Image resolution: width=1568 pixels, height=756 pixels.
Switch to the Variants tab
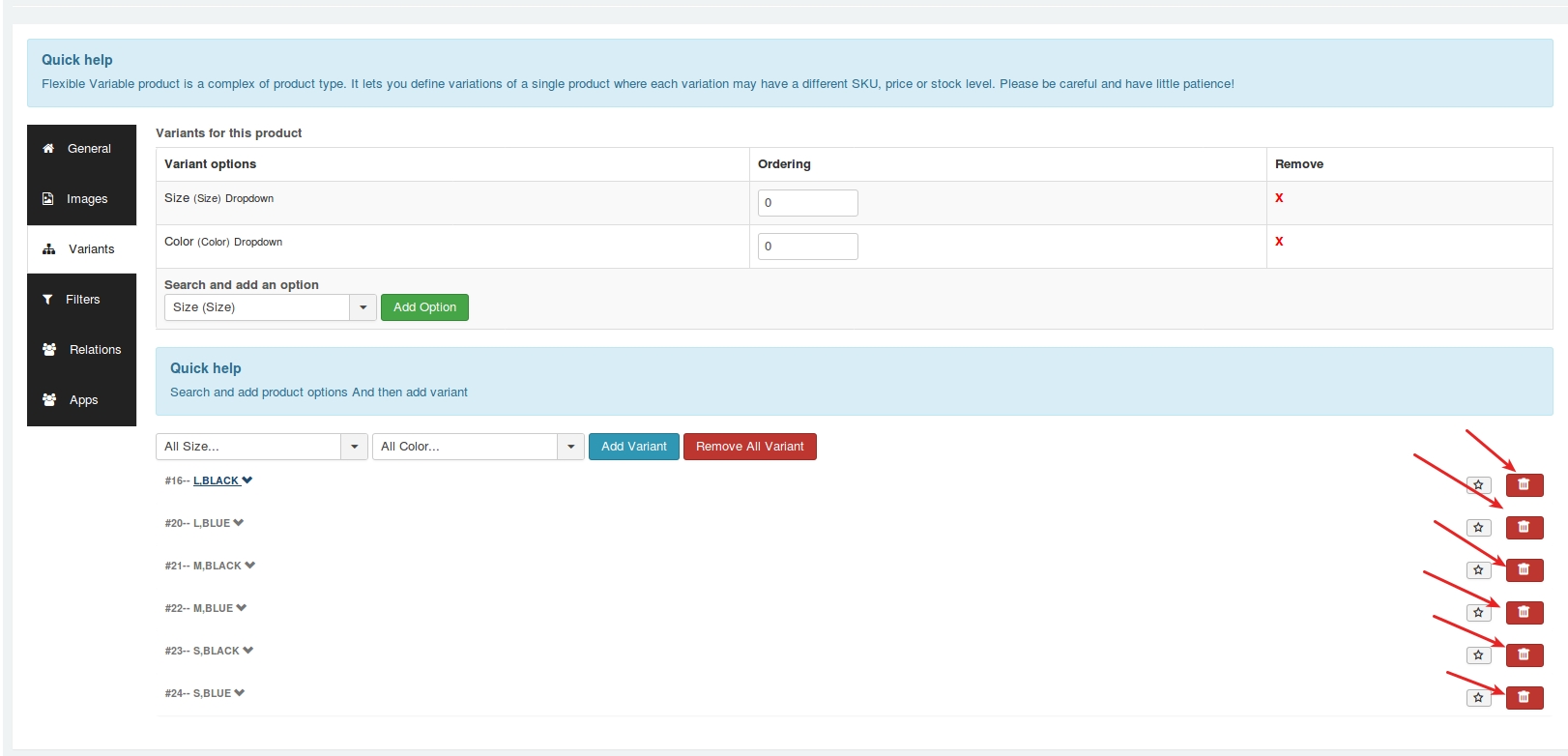click(x=81, y=249)
